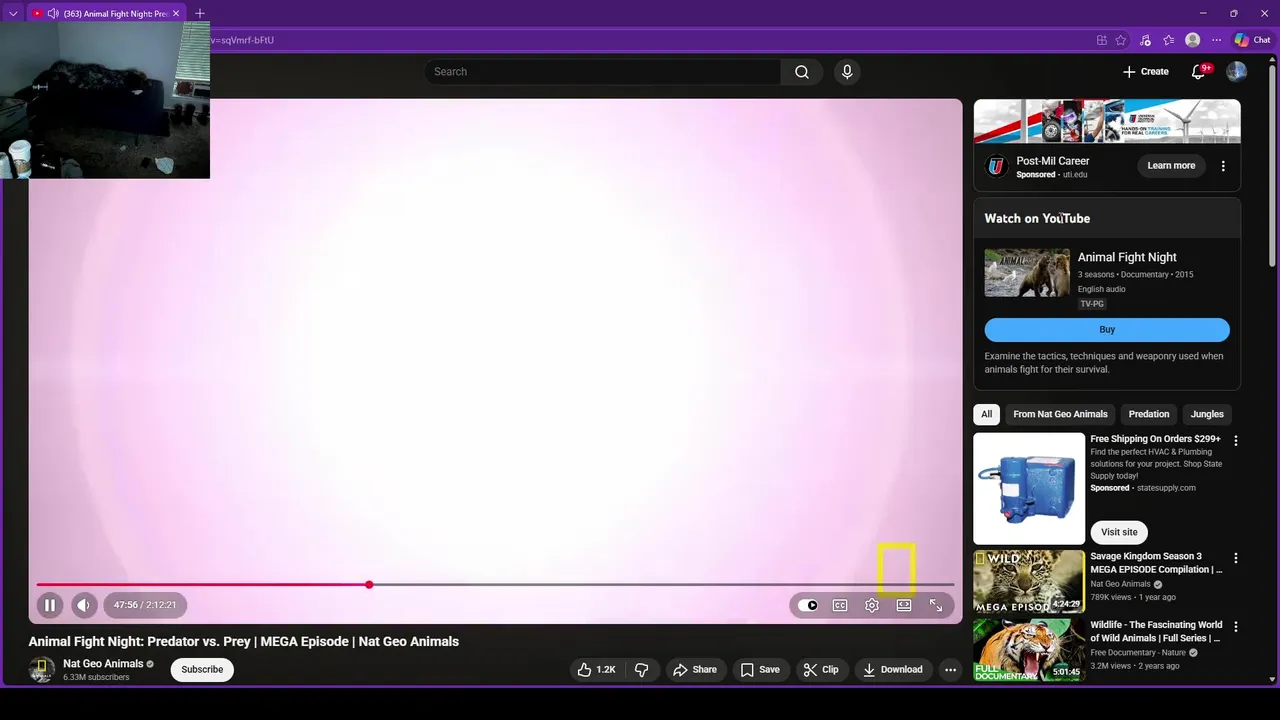
Task: Select the Predation filter chip
Action: 1149,414
